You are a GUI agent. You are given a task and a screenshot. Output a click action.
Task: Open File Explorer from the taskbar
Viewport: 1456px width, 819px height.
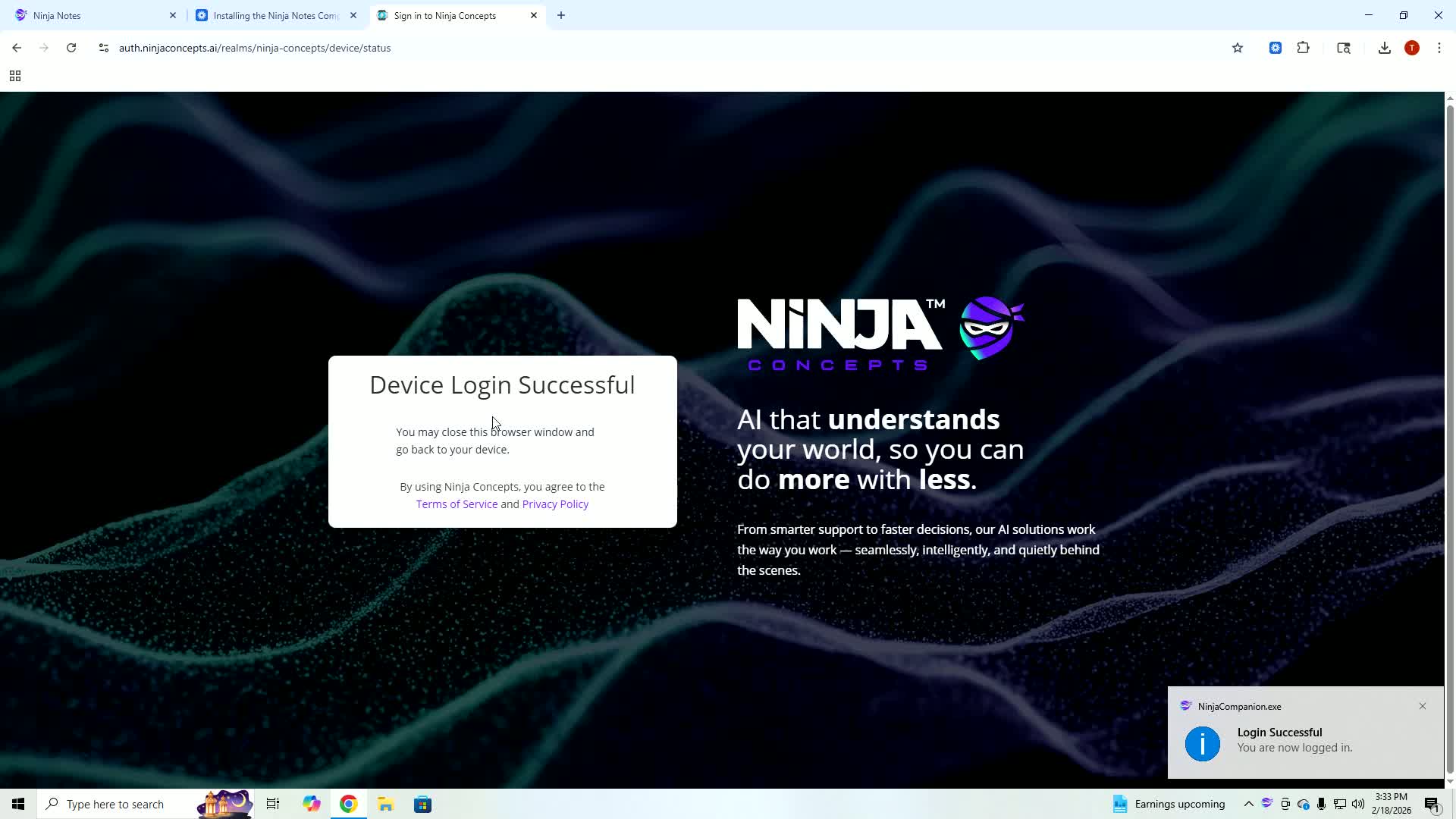click(x=385, y=804)
